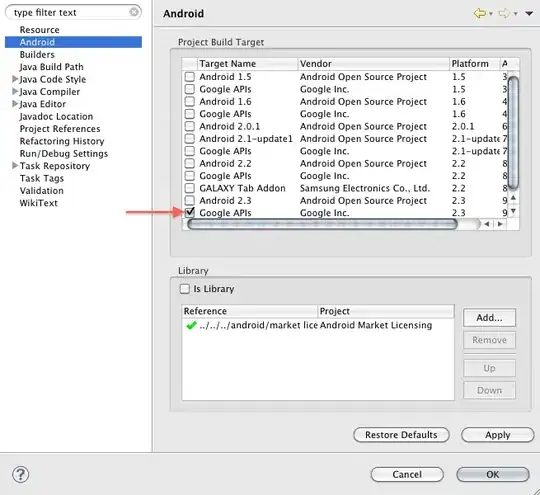Image resolution: width=540 pixels, height=495 pixels.
Task: Click horizontal scrollbar left arrow
Action: [x=487, y=224]
